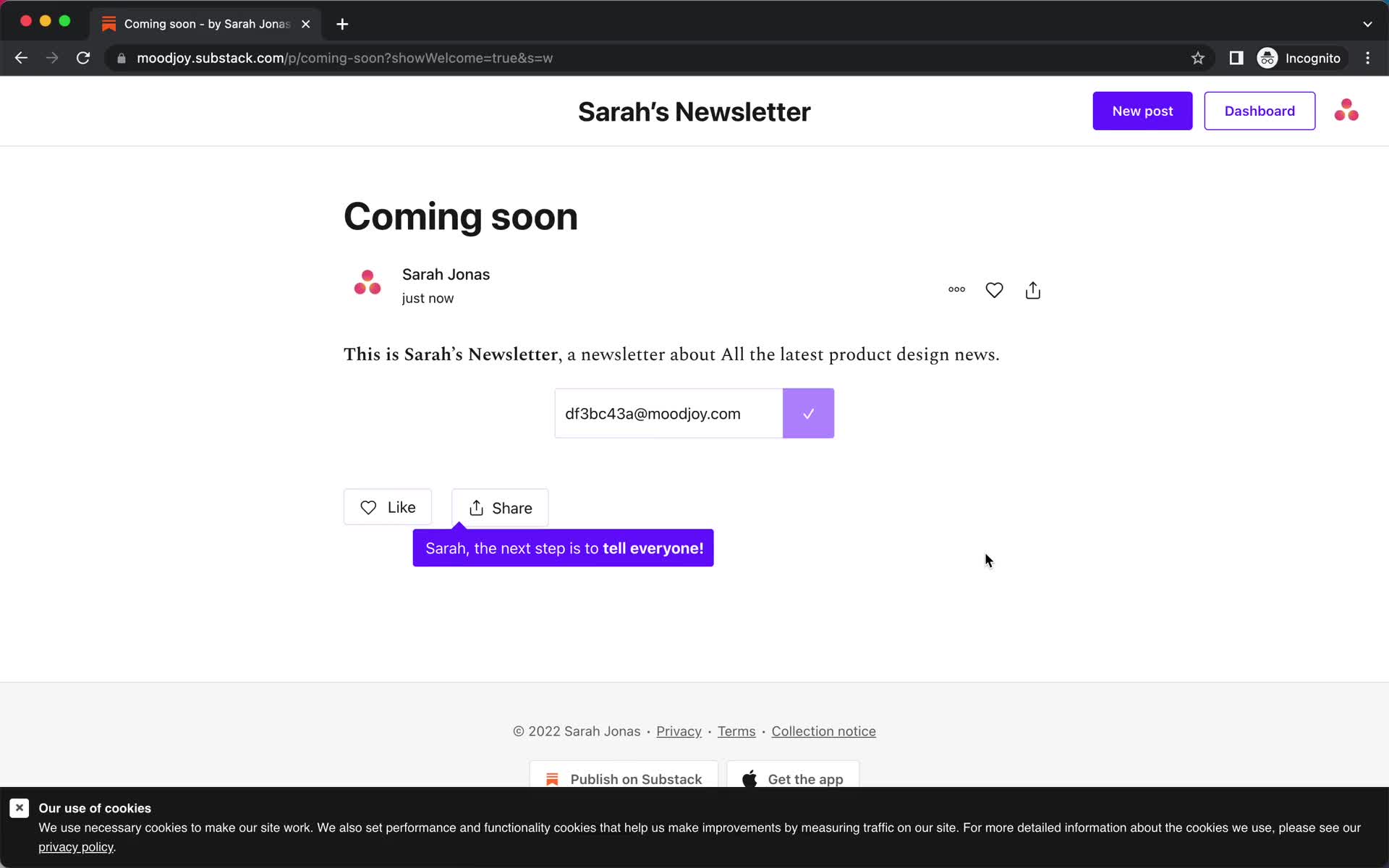Open the Chrome three-dot menu
Screen dimensions: 1389x868
coord(1367,58)
